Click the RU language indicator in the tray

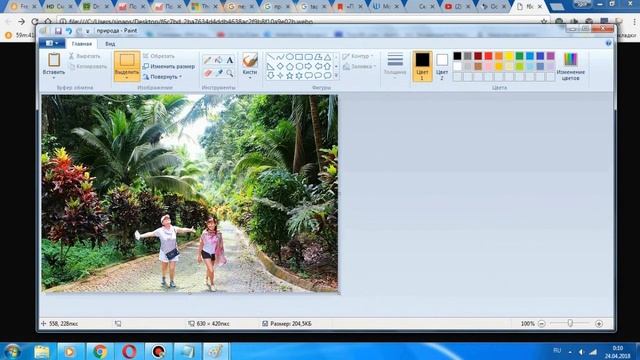557,351
